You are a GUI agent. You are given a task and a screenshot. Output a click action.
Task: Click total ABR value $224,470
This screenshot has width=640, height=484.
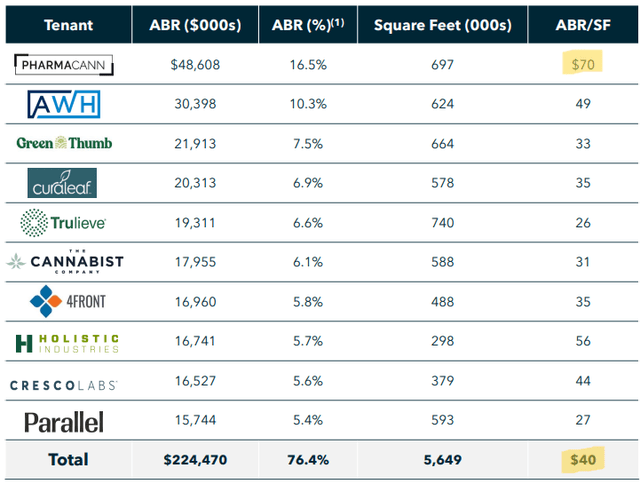tap(195, 460)
